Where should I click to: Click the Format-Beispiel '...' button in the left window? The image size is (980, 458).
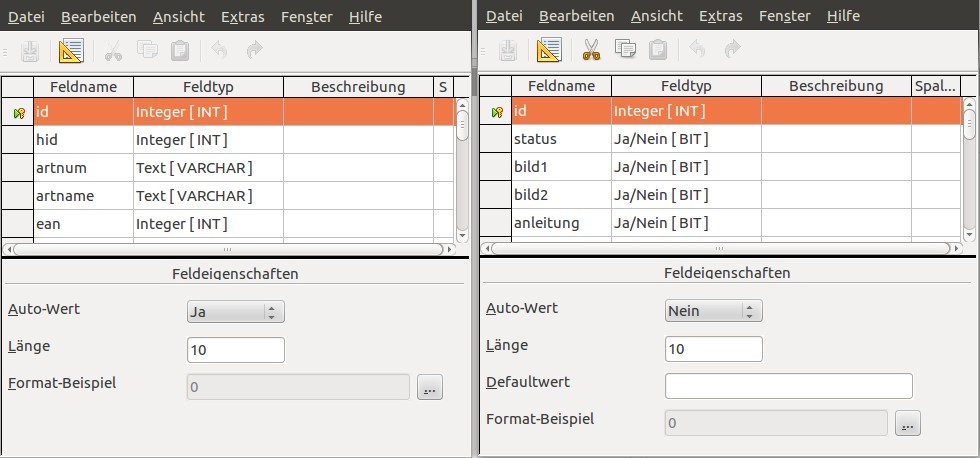pos(429,388)
